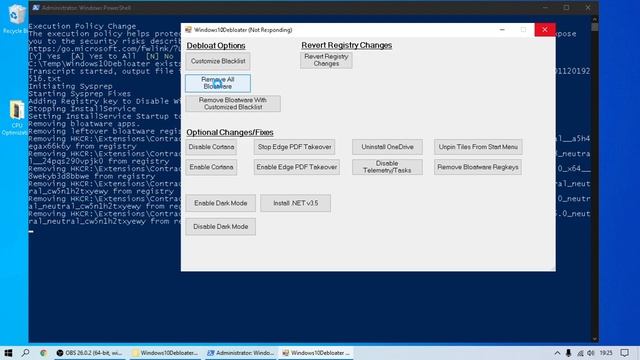Close the Windows10Debloater window
Viewport: 640px width, 360px height.
544,30
